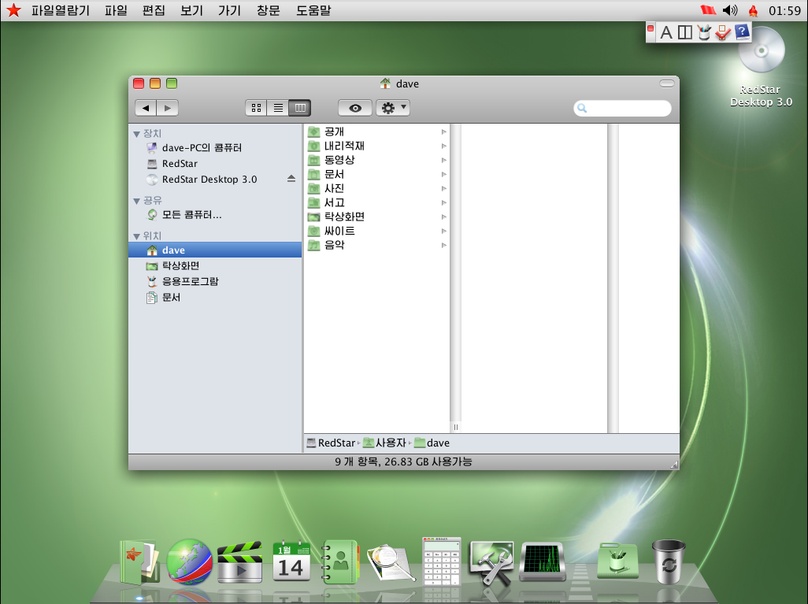
Task: Click the letter A input icon in floating panel
Action: pos(666,32)
